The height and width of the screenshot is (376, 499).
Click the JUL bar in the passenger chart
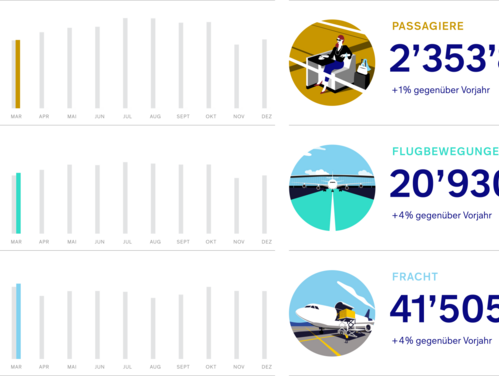(x=125, y=63)
